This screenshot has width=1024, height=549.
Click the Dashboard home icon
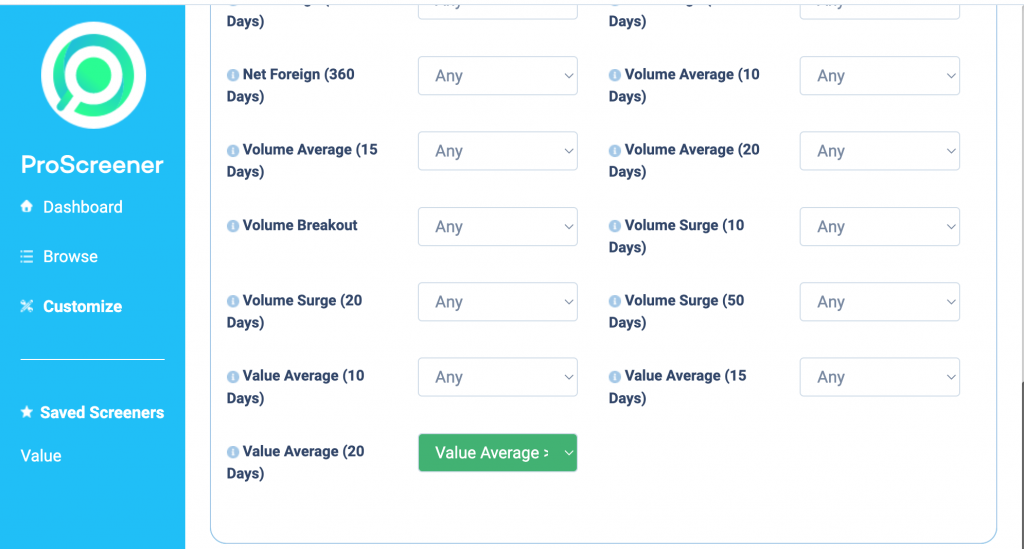[26, 206]
